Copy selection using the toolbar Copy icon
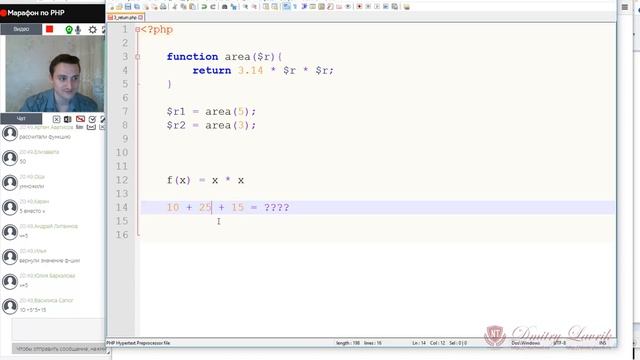Screen dimensions: 640x360 [x=184, y=7]
